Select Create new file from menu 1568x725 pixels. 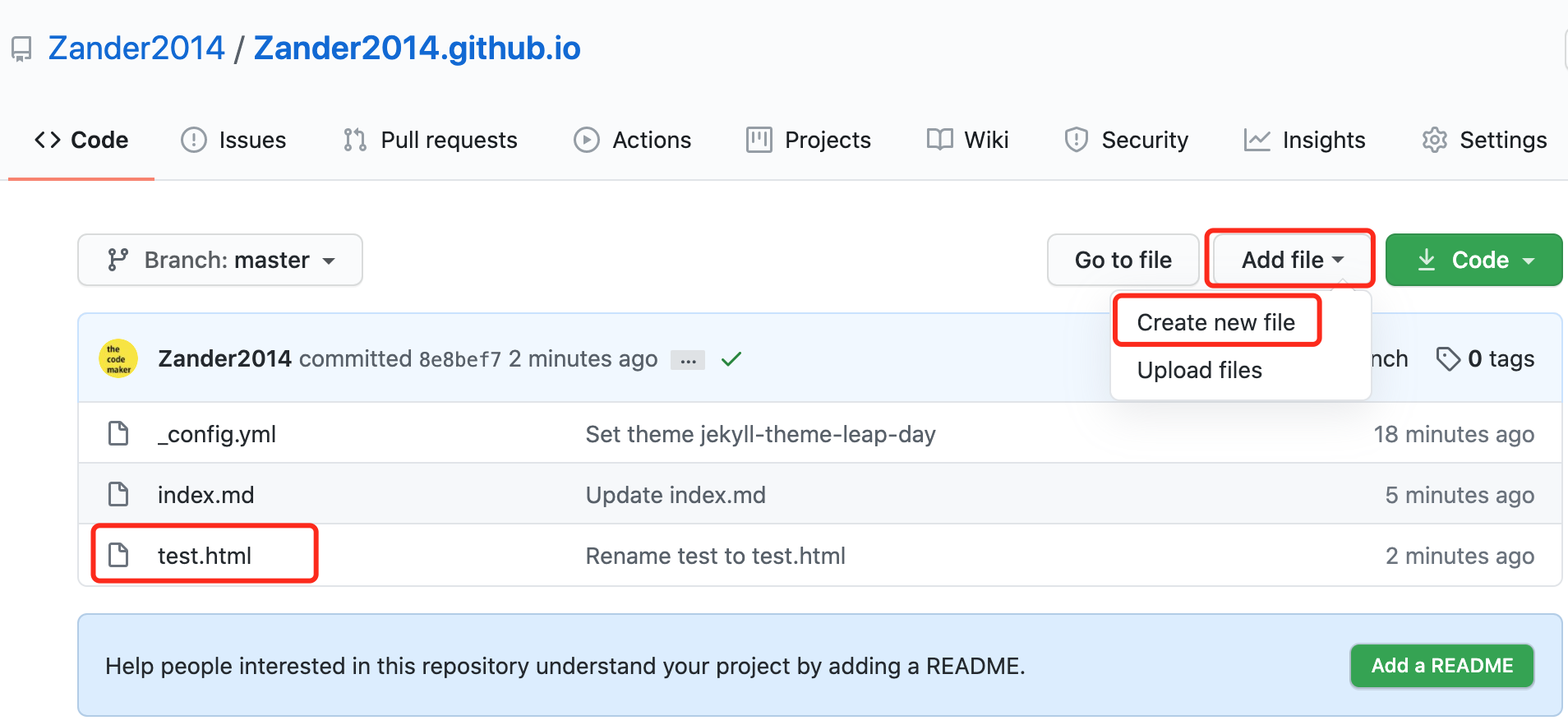(x=1215, y=322)
